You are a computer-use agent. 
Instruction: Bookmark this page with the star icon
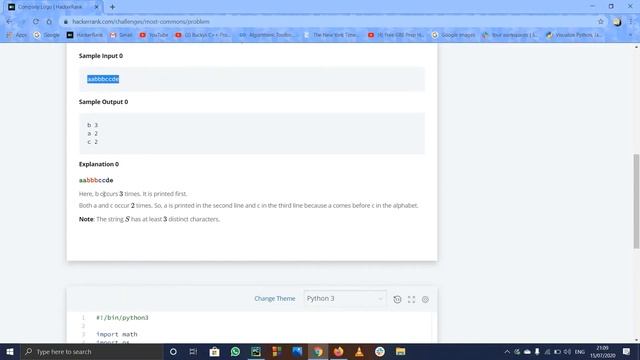coord(600,22)
